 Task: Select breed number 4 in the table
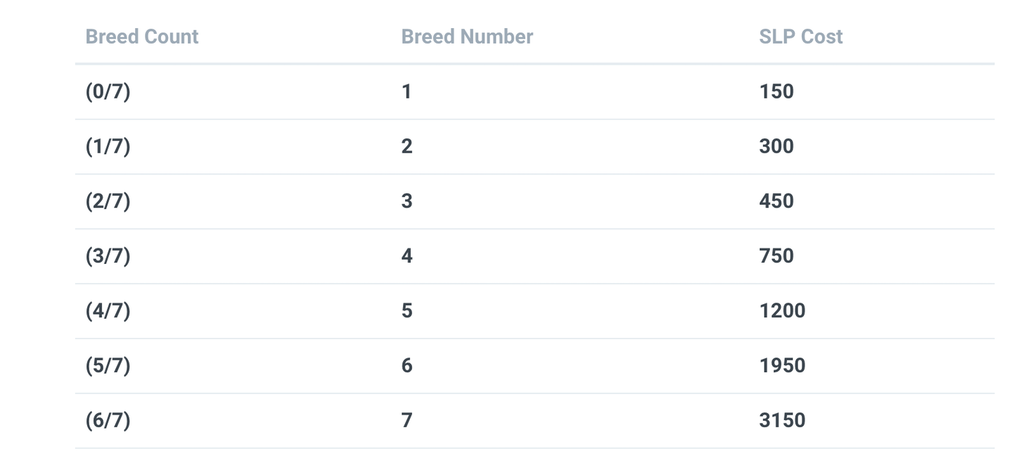(x=407, y=257)
